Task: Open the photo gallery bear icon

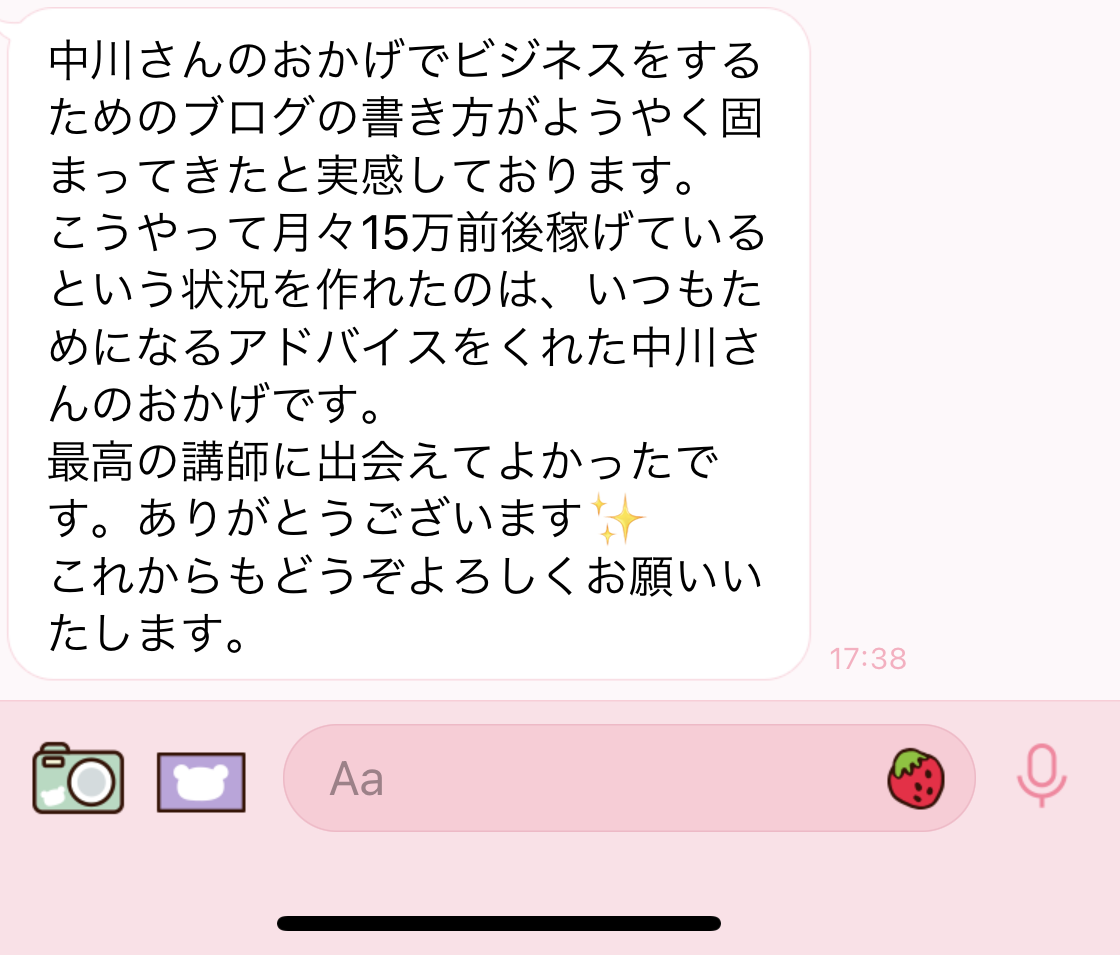Action: (x=201, y=782)
